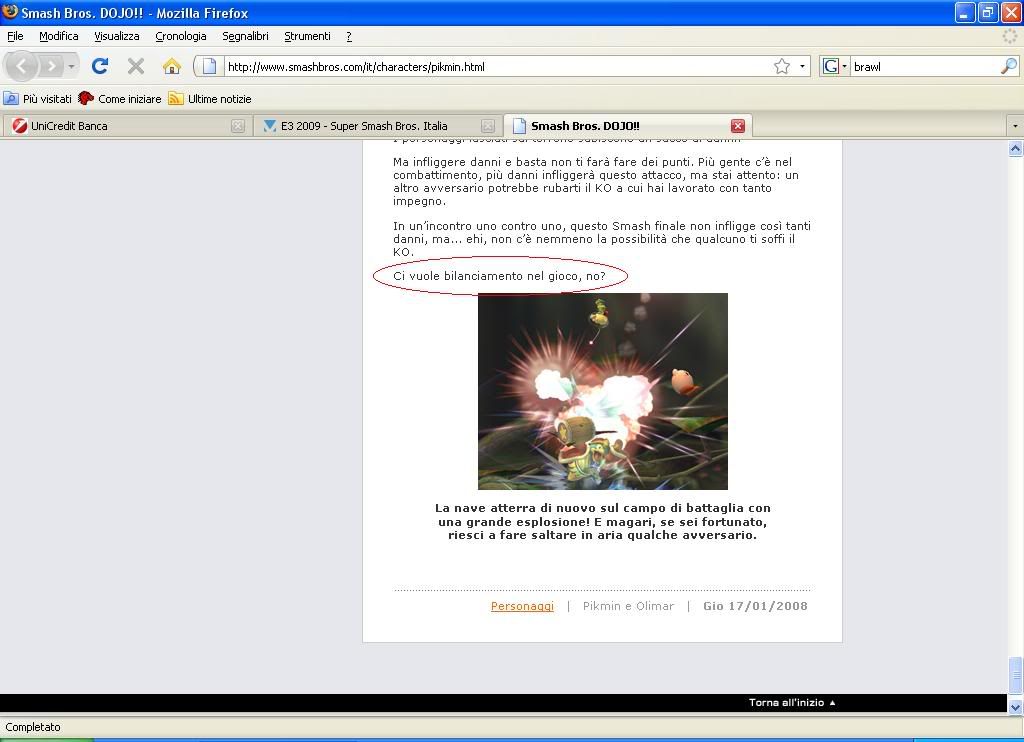Click the paragraph starting Ma infliggere danni e basta
This screenshot has width=1024, height=742.
(596, 182)
